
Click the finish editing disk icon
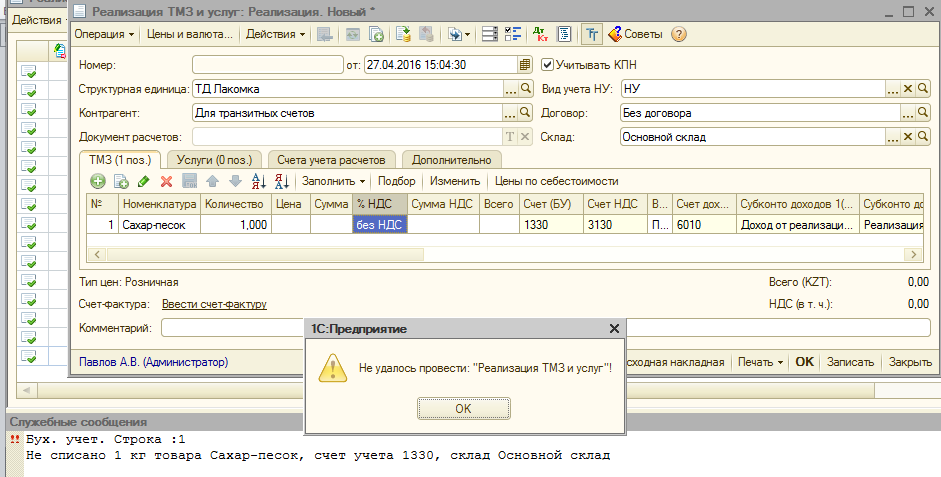pos(190,181)
